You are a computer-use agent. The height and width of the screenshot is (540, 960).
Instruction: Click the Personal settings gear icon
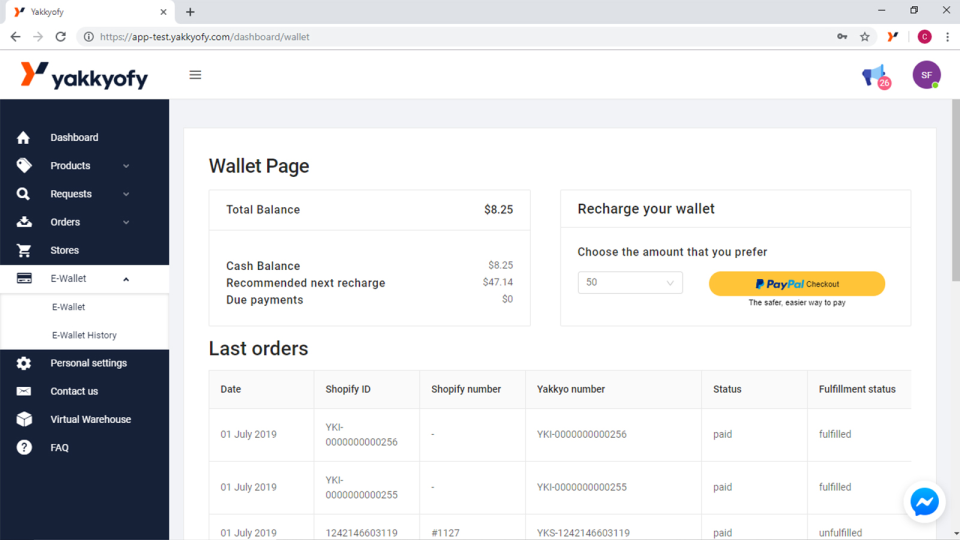click(24, 363)
